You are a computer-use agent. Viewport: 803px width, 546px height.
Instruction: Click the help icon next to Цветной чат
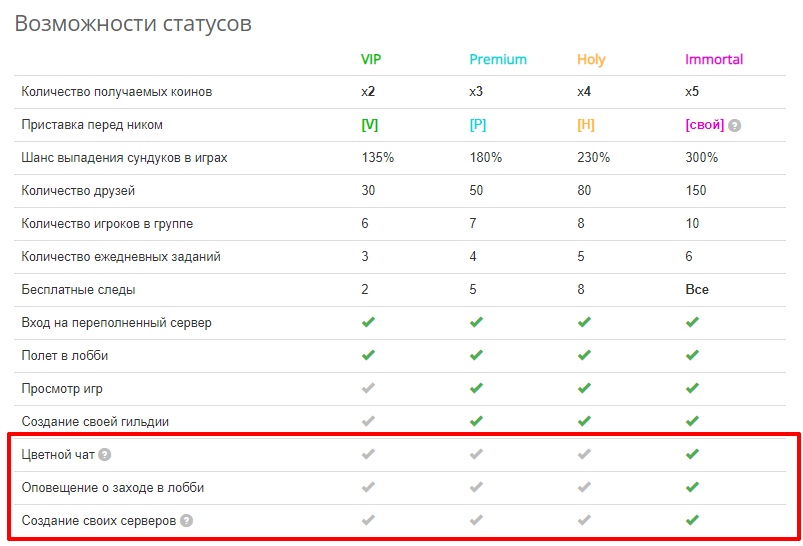coord(105,455)
